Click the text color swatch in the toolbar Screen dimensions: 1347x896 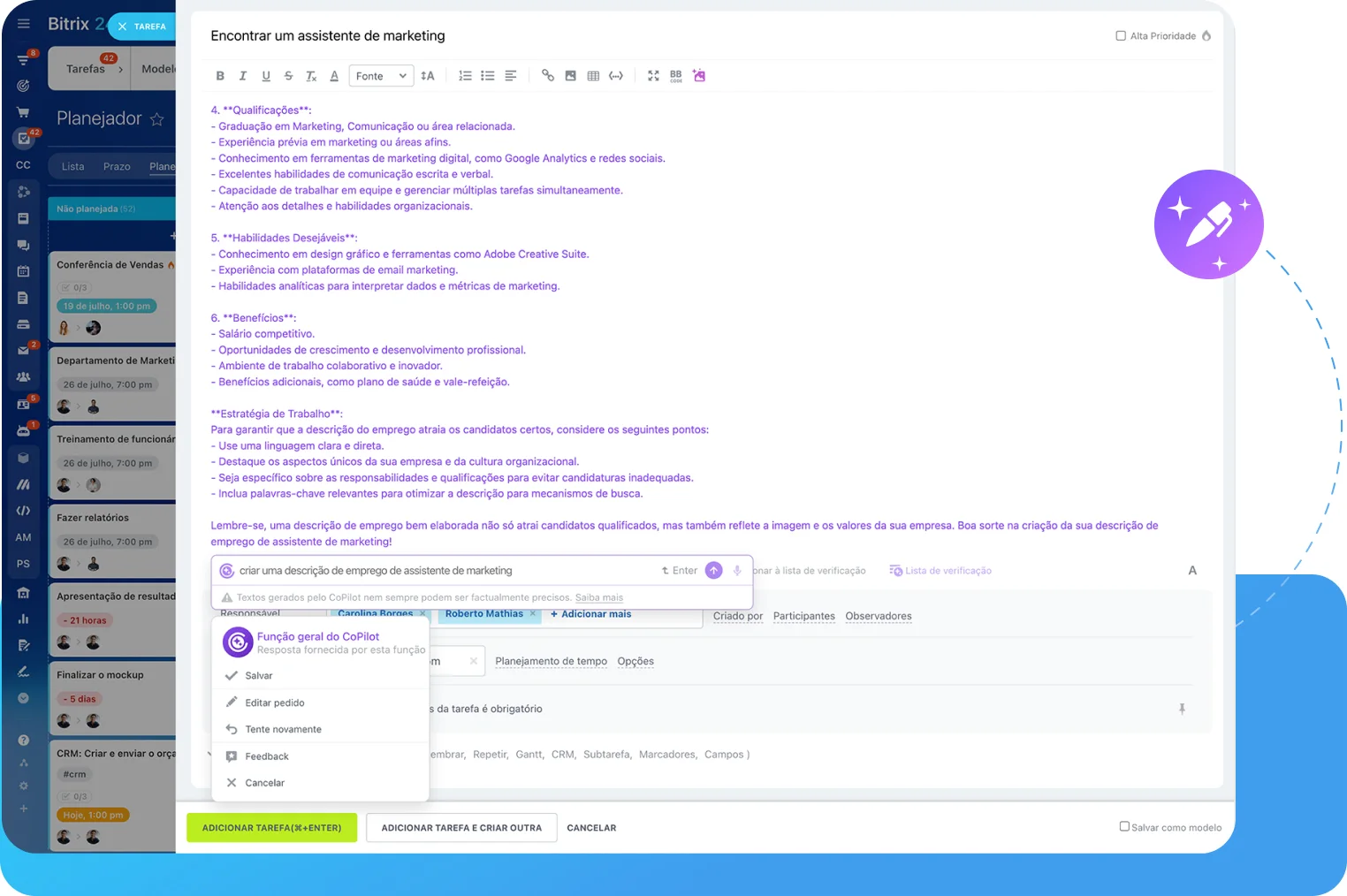(x=334, y=76)
